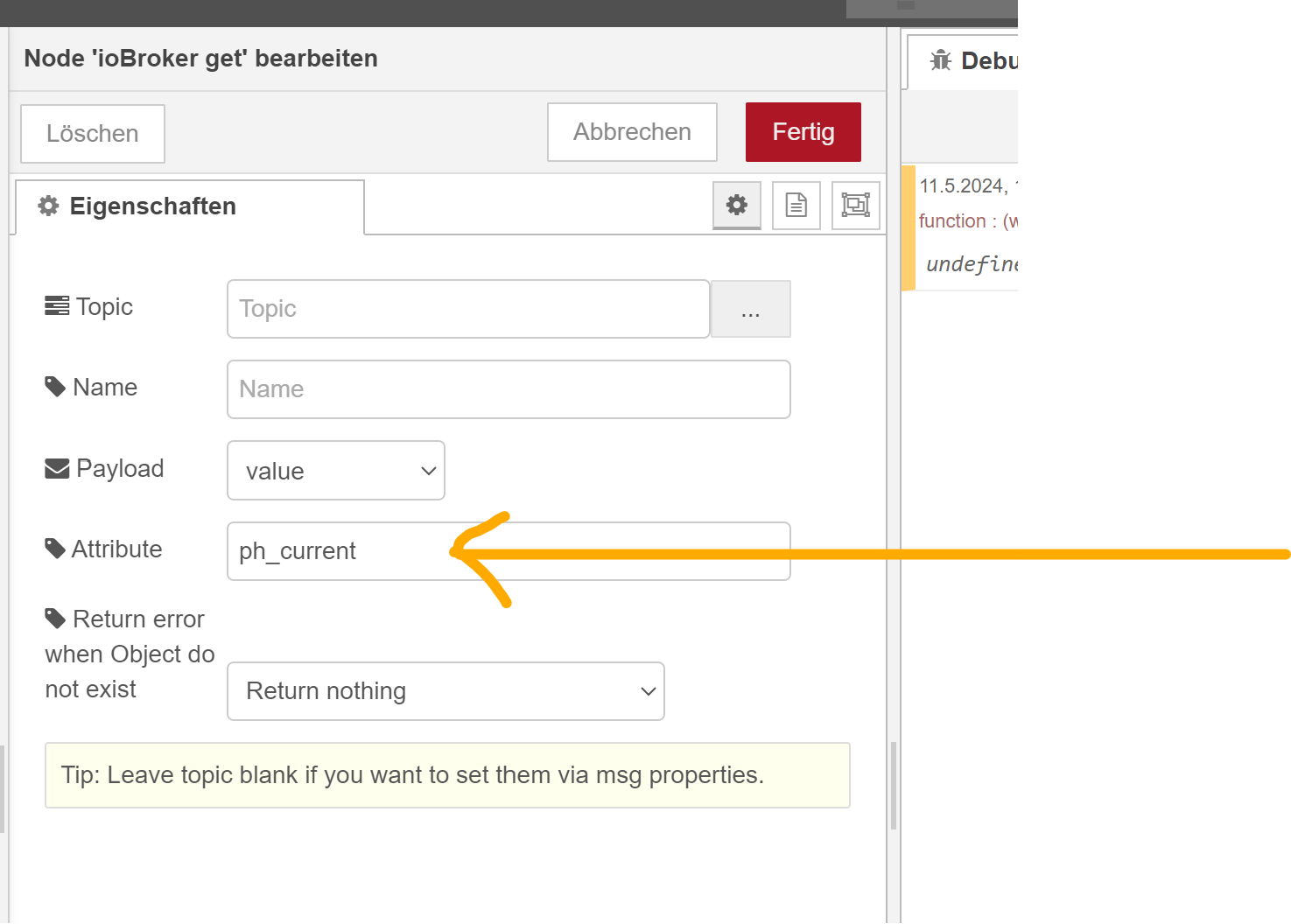This screenshot has width=1291, height=924.
Task: Focus the Topic input field
Action: coord(468,309)
